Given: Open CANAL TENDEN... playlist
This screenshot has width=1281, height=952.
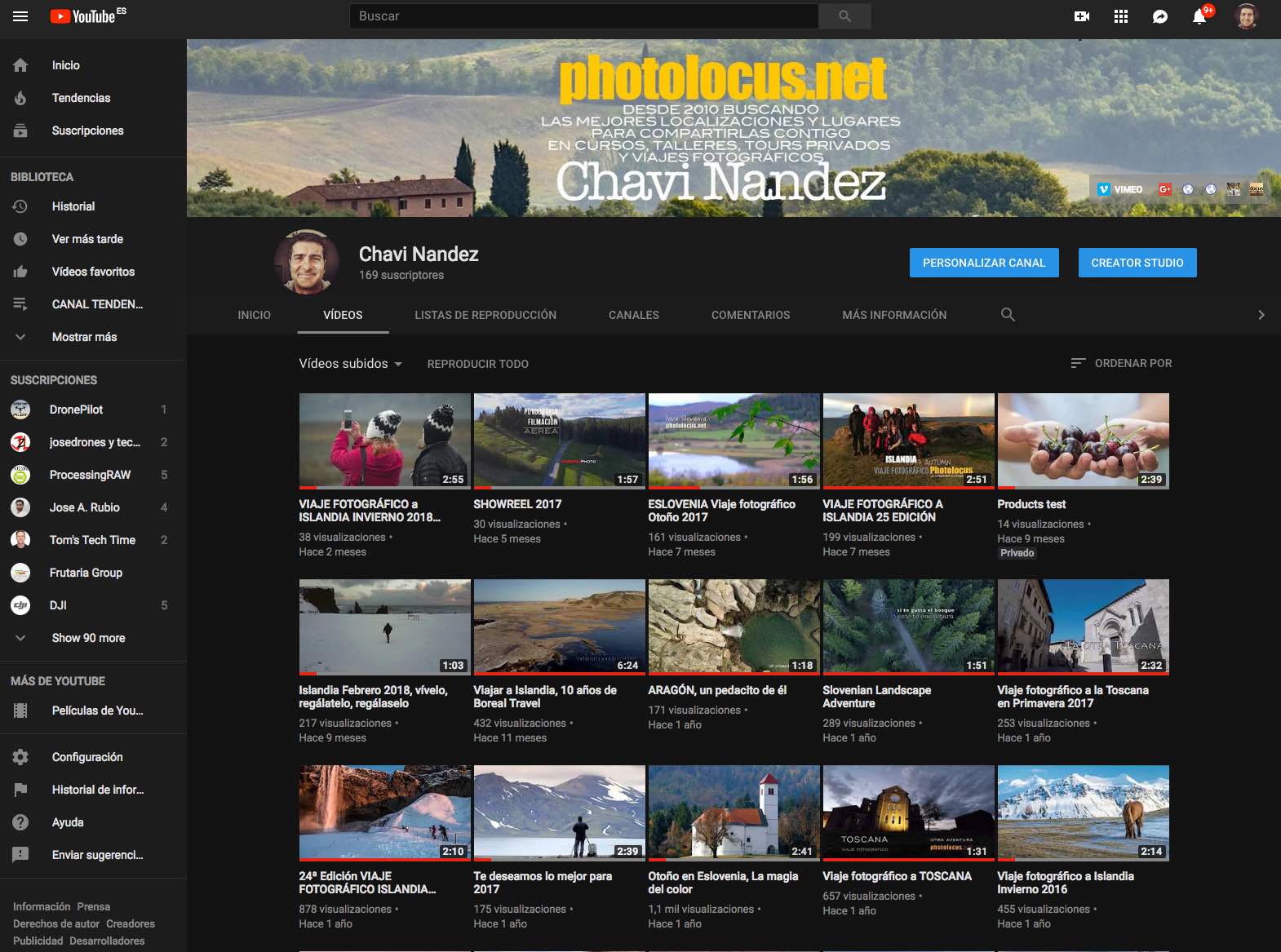Looking at the screenshot, I should click(x=93, y=304).
